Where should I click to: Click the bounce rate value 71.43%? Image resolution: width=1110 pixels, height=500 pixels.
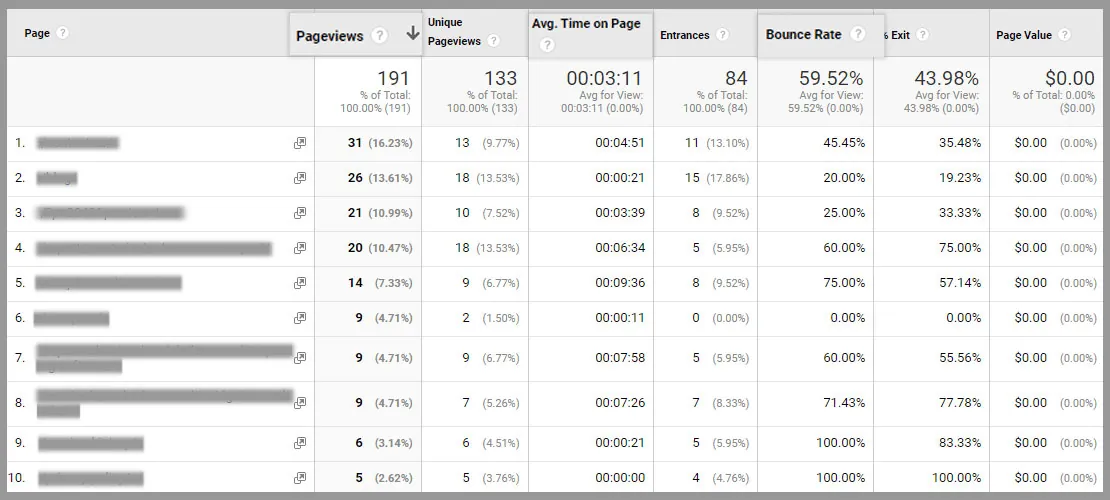(x=844, y=403)
